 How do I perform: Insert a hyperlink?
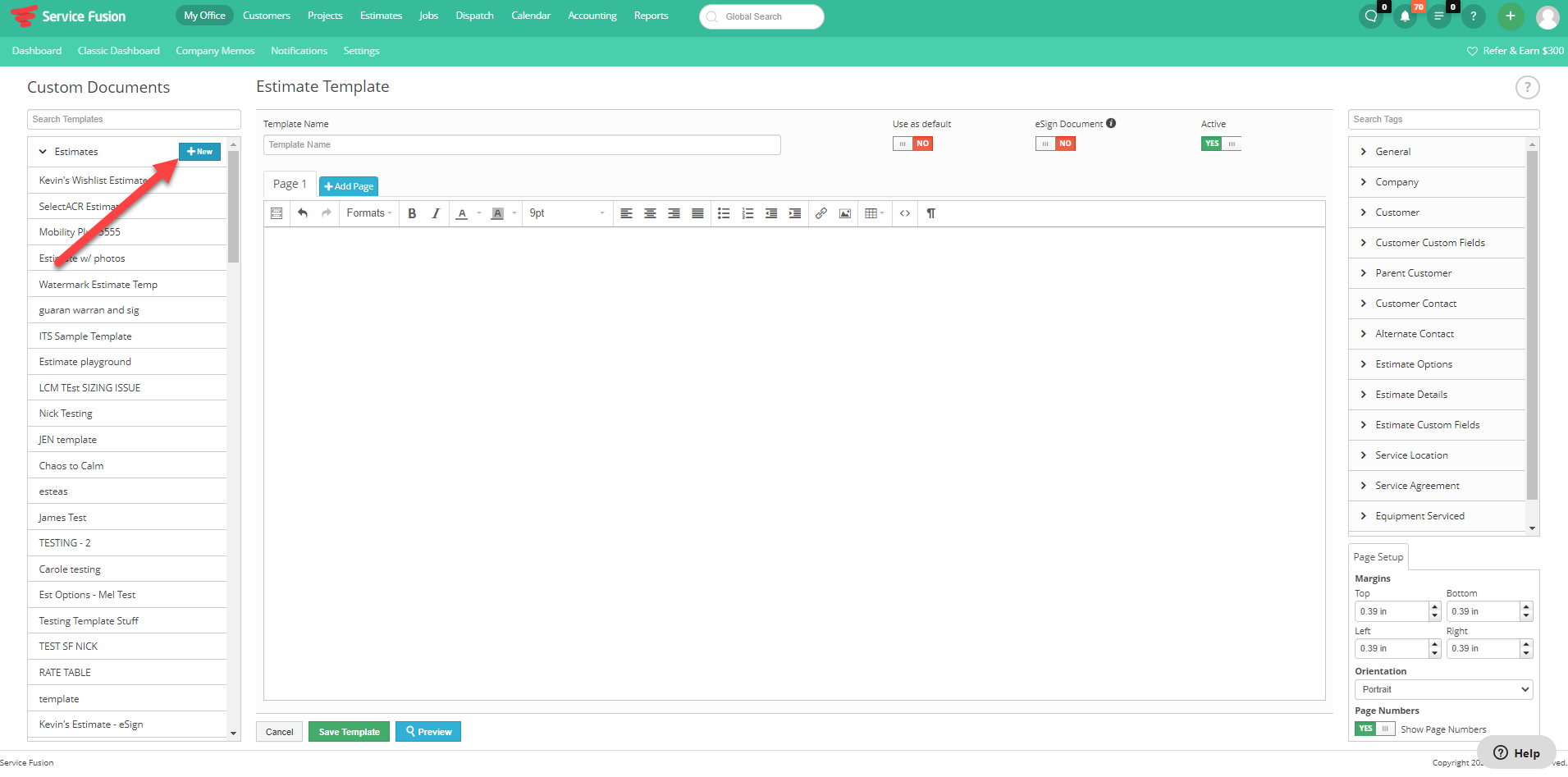821,213
